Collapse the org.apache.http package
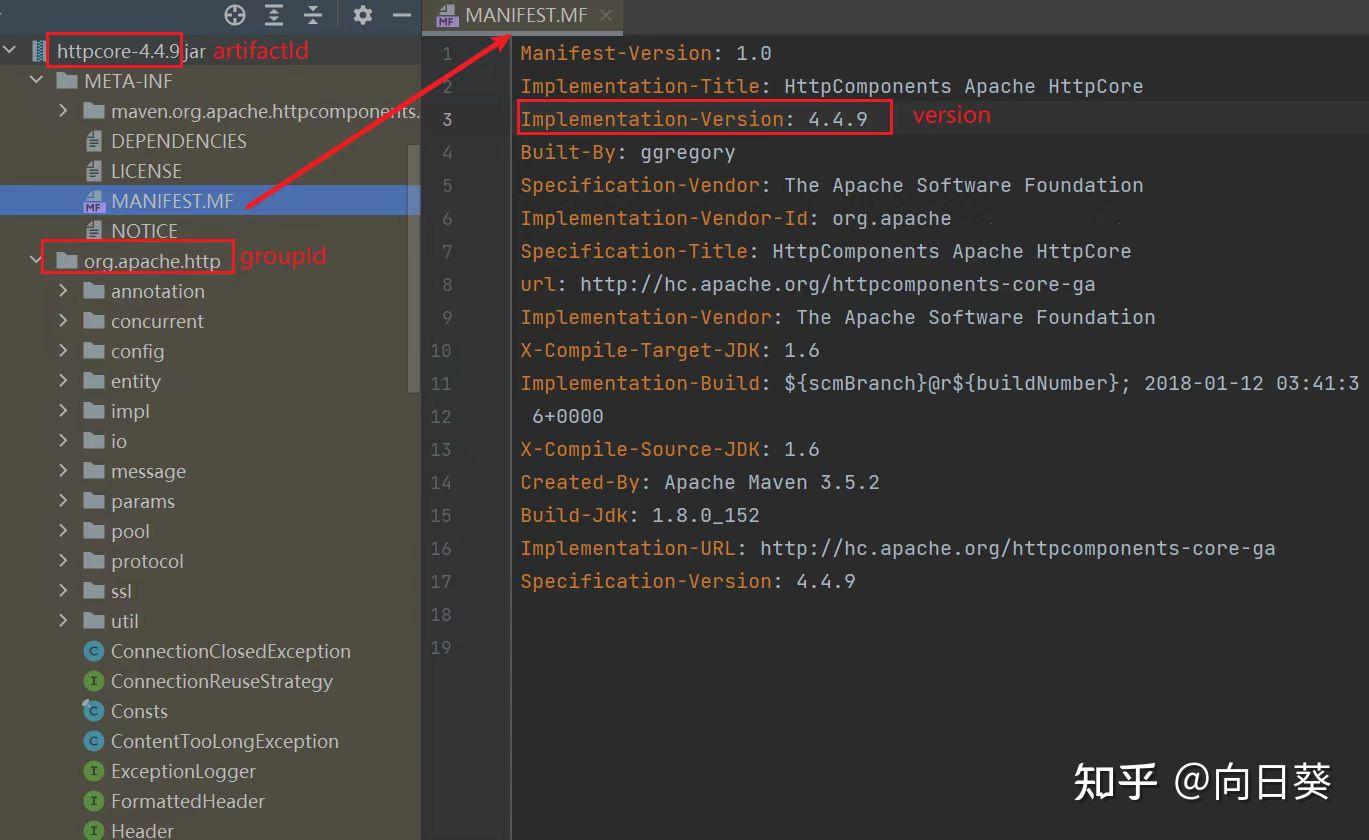The height and width of the screenshot is (840, 1369). pyautogui.click(x=37, y=261)
